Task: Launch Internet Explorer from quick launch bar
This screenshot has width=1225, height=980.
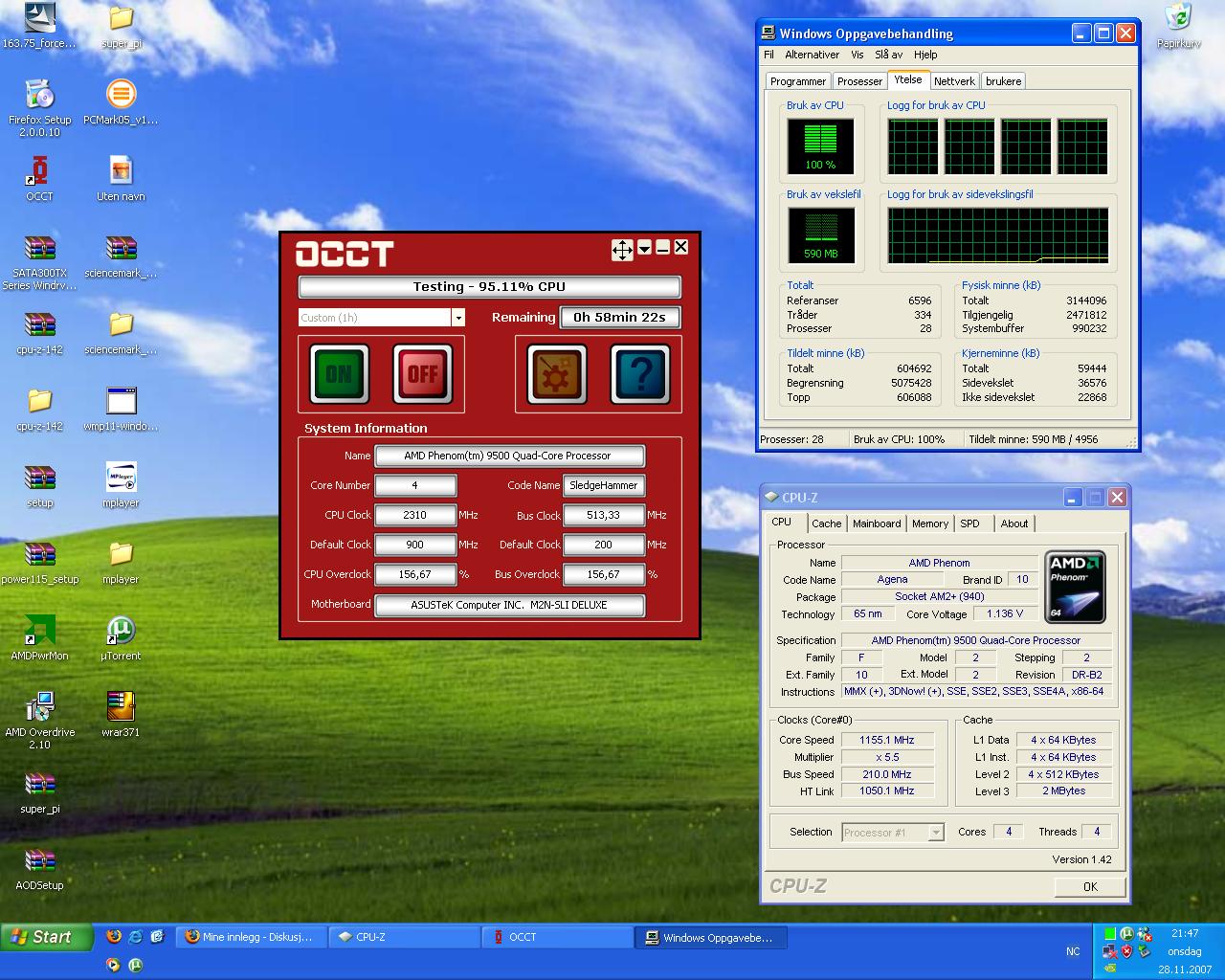Action: [x=136, y=936]
